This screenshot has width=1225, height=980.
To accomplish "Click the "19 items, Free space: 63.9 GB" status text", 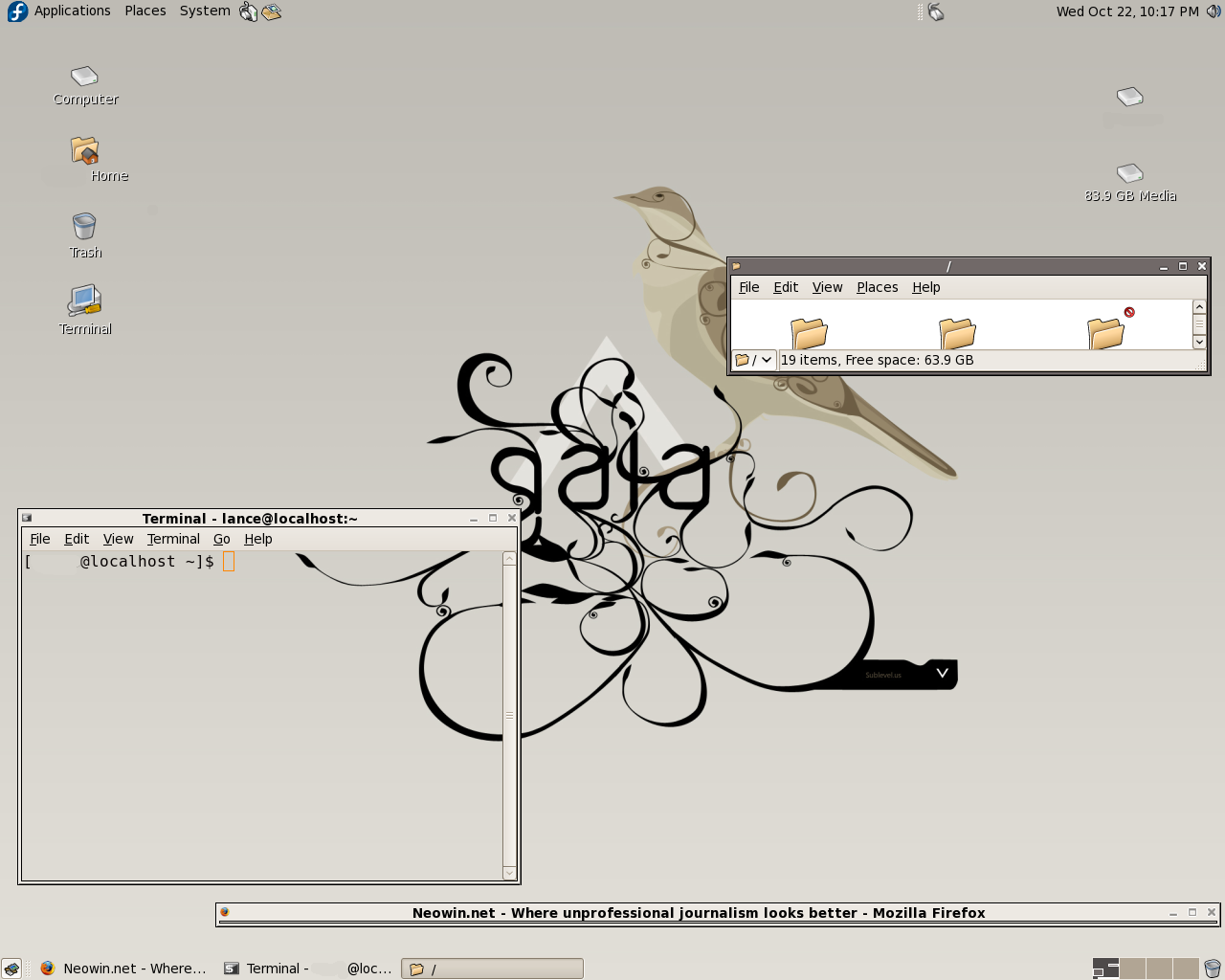I will point(877,360).
